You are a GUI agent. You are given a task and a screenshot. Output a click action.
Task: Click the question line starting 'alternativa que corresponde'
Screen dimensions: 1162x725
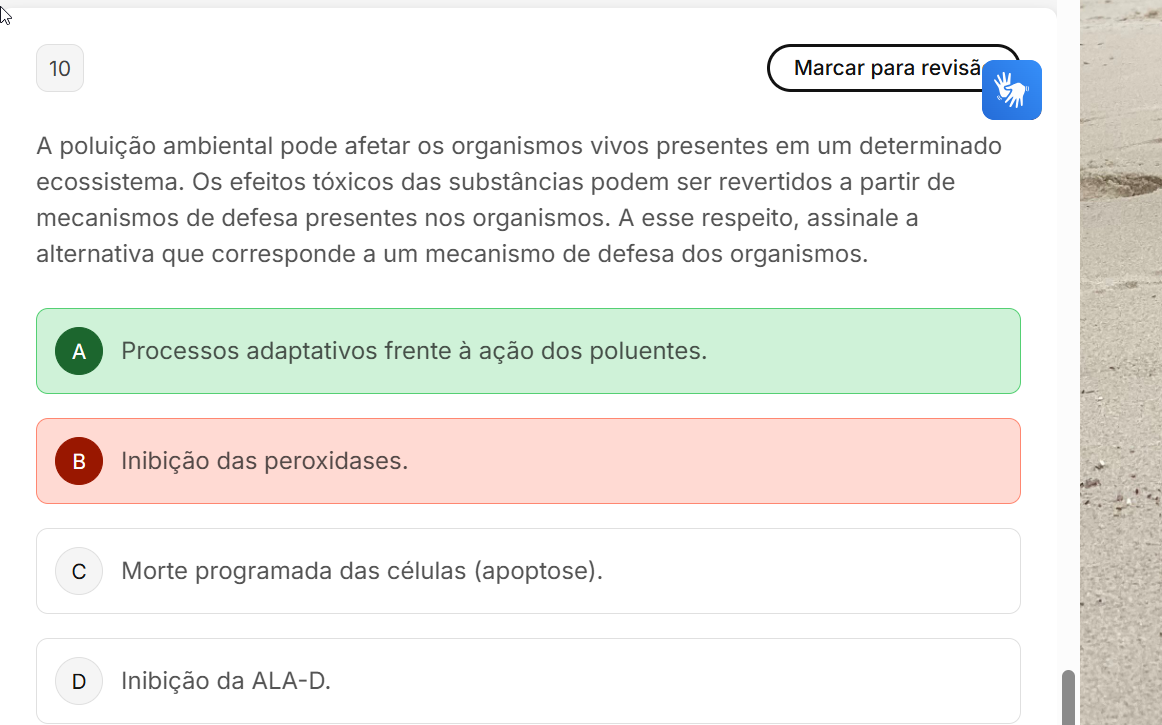pyautogui.click(x=452, y=254)
